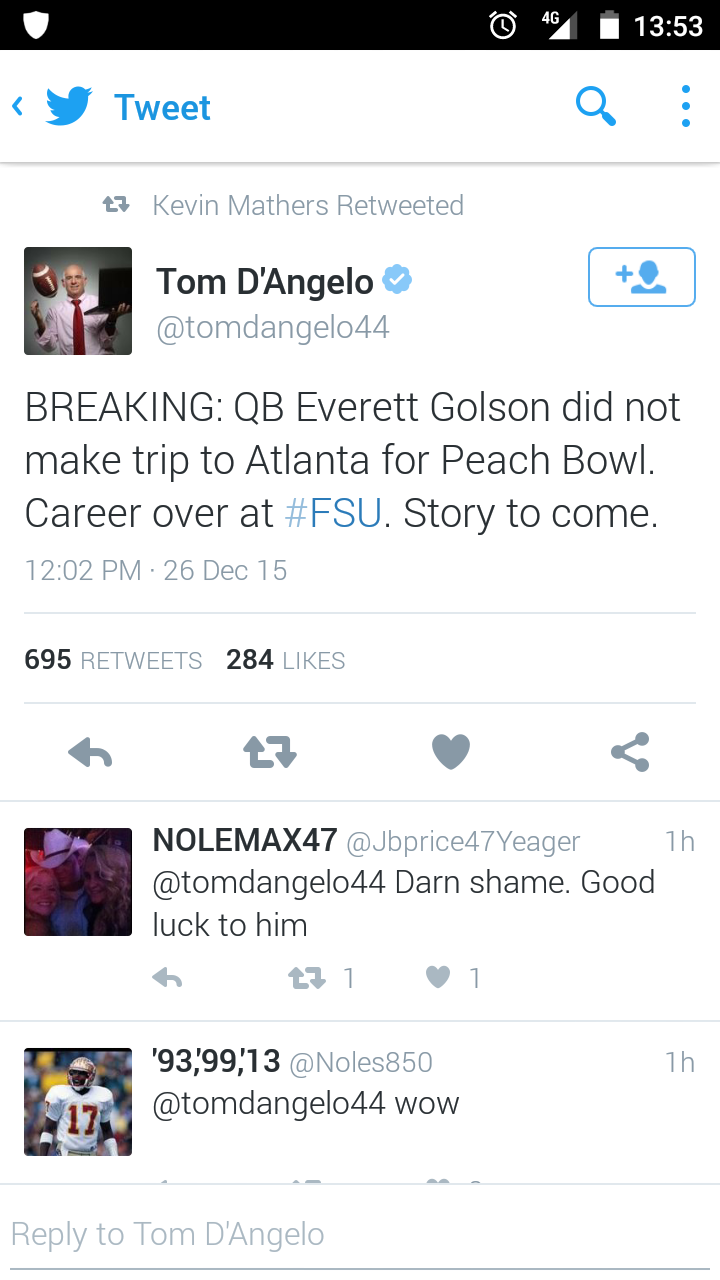The width and height of the screenshot is (720, 1280).
Task: Share the tweet via share icon
Action: pos(630,752)
